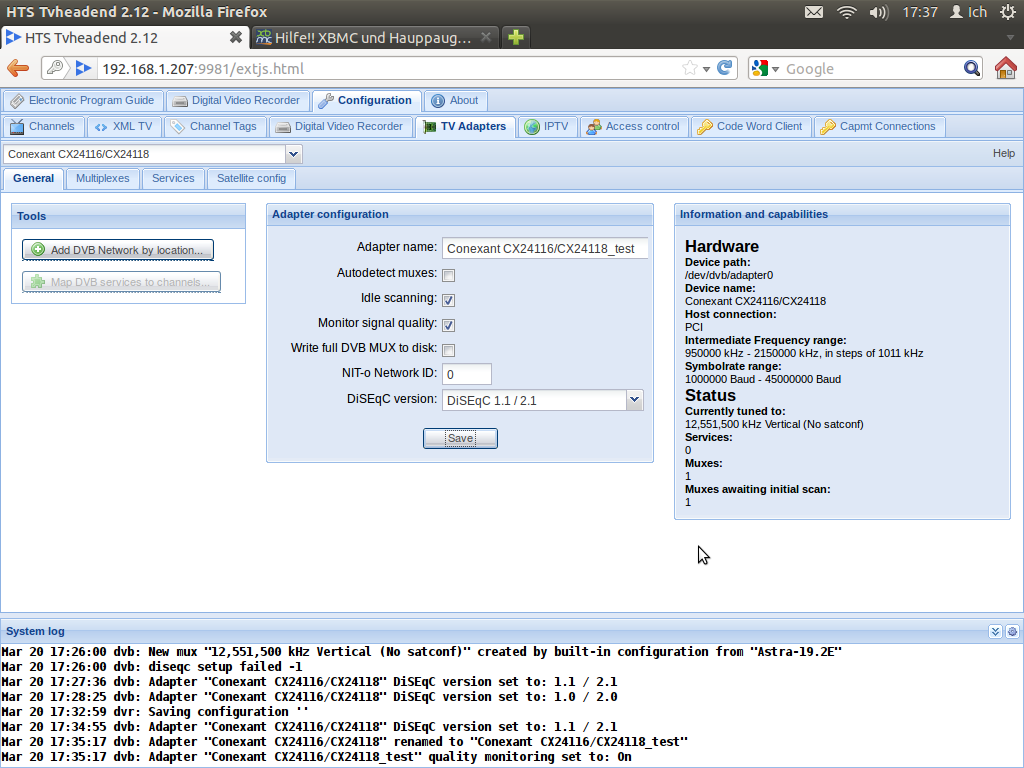Switch to the XML TV tab
The width and height of the screenshot is (1024, 768).
point(124,127)
